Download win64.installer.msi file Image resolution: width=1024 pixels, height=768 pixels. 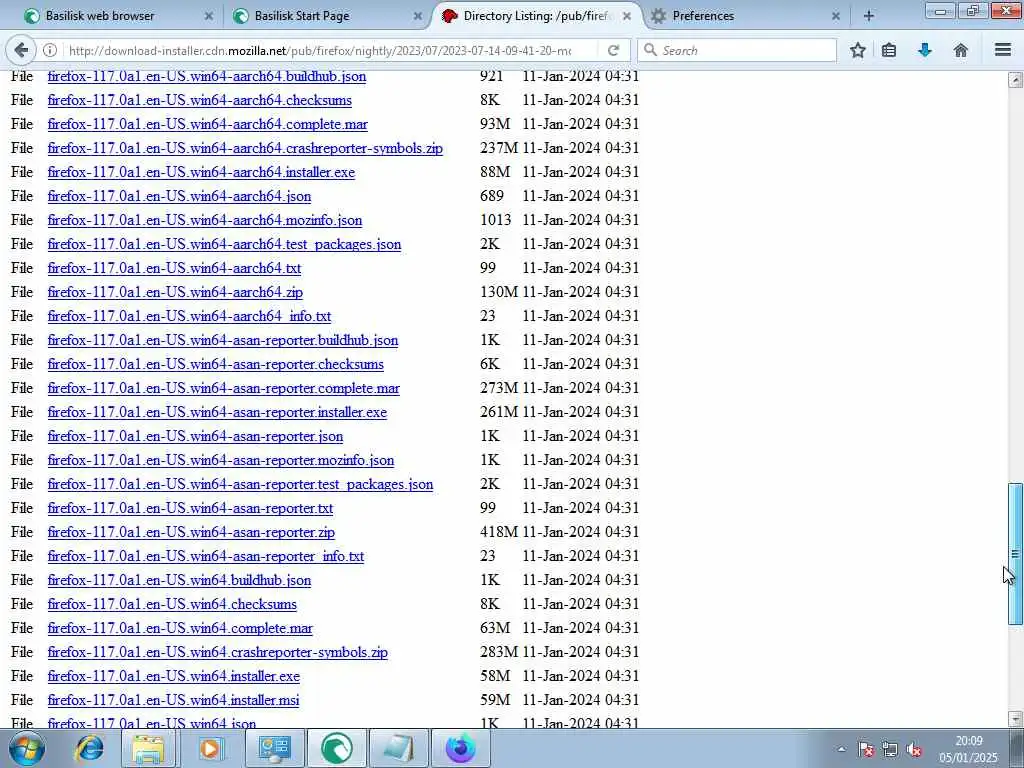point(173,700)
